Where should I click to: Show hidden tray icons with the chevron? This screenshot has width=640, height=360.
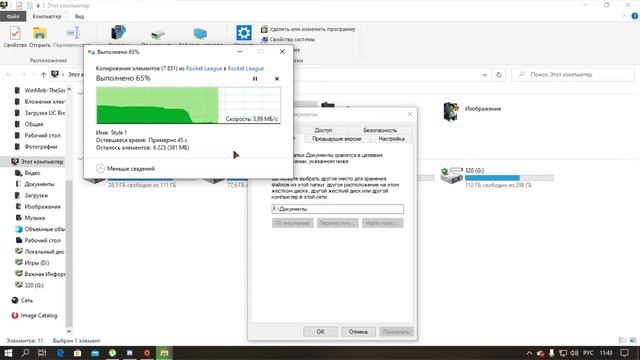(529, 353)
